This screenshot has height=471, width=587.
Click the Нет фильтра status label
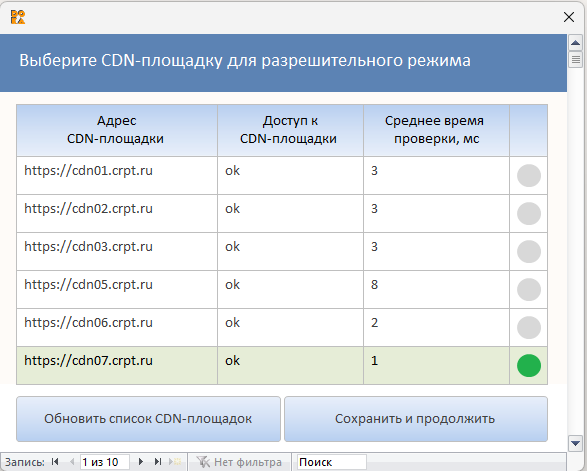click(x=247, y=462)
